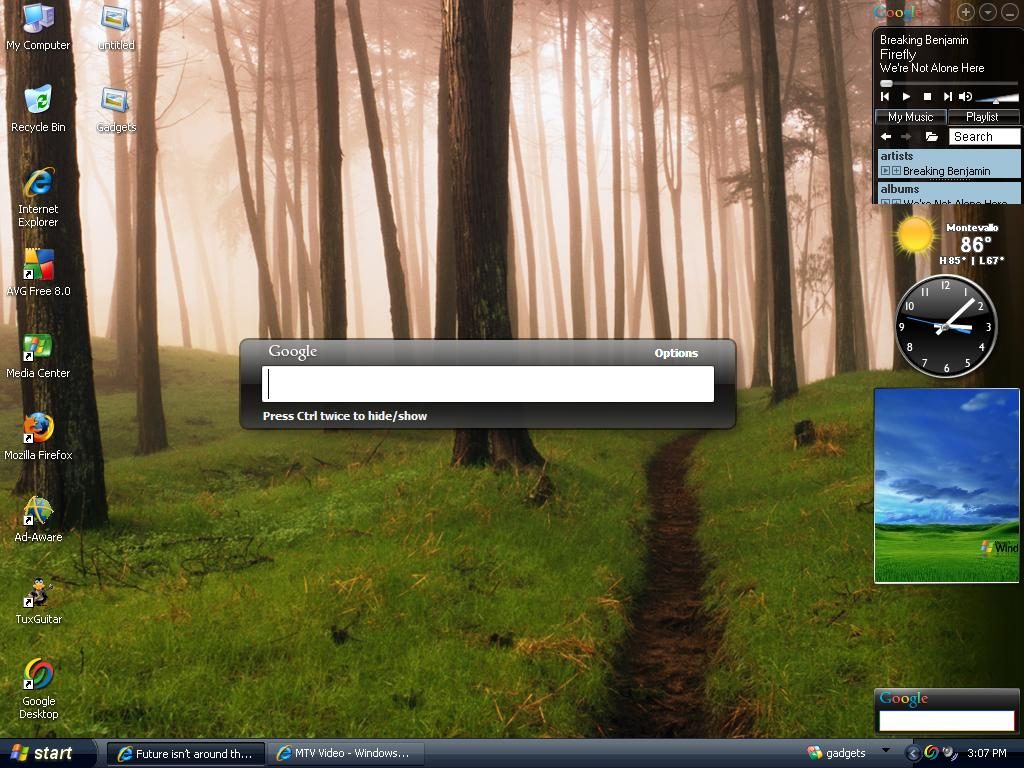Open Mozilla Firefox desktop icon
Viewport: 1024px width, 768px height.
[38, 429]
